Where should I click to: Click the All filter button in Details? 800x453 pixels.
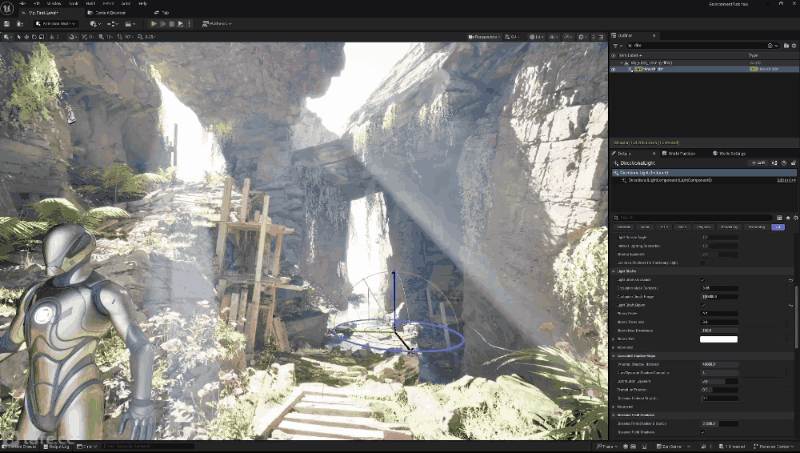pos(778,227)
